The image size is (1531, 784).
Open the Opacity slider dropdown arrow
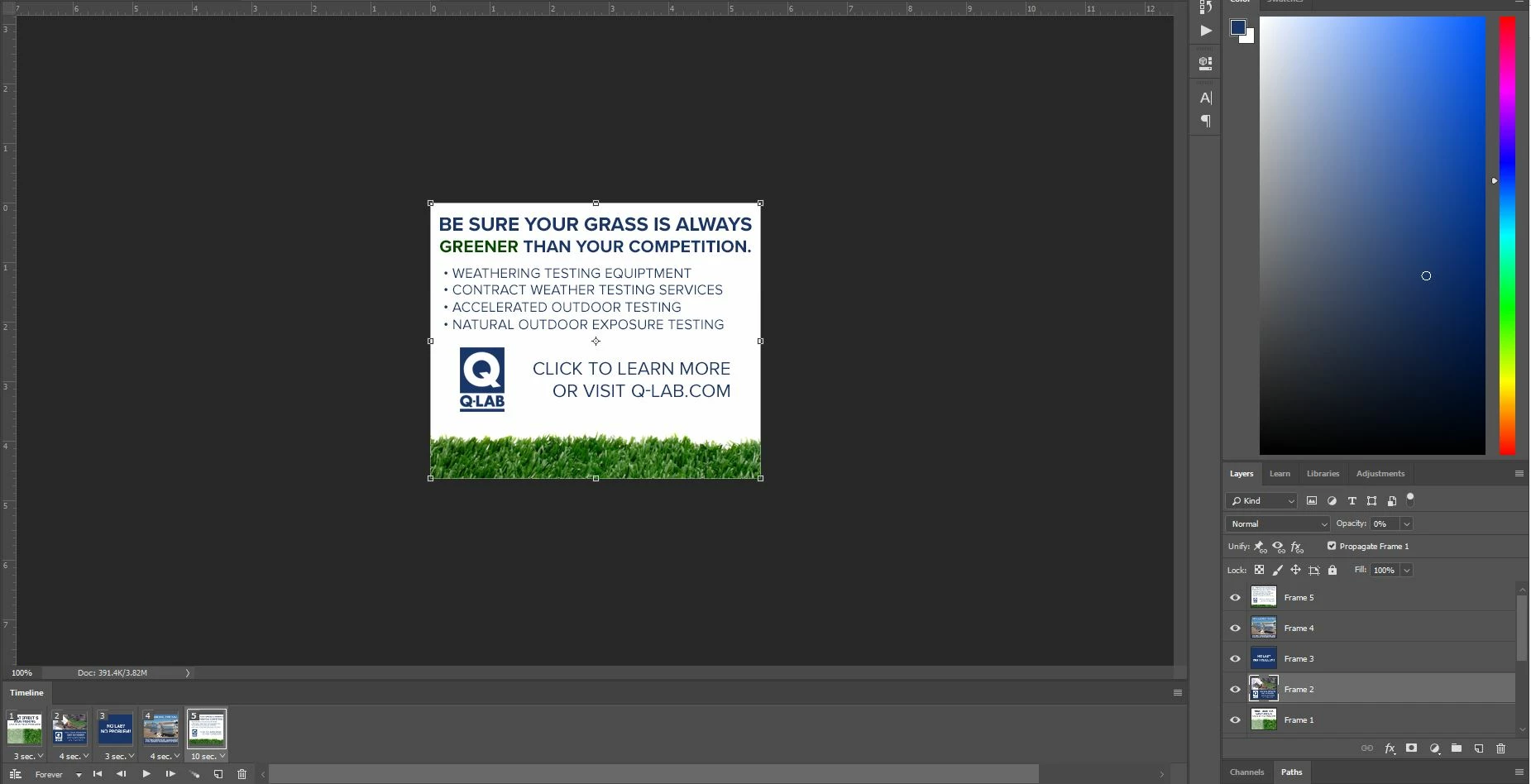tap(1407, 524)
